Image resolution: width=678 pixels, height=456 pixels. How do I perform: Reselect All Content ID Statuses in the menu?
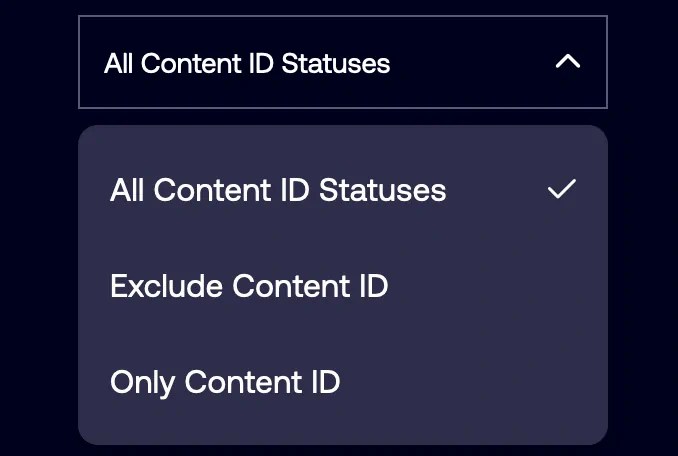pyautogui.click(x=278, y=190)
